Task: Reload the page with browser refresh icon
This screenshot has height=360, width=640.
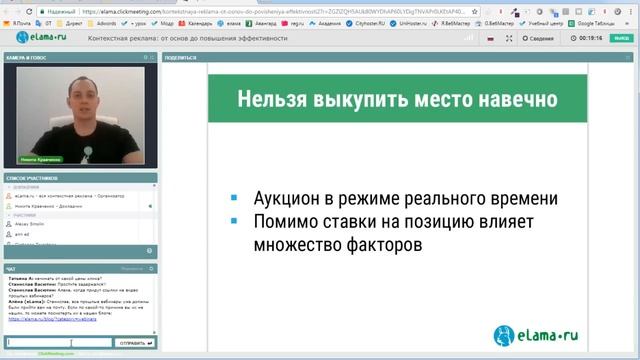Action: pyautogui.click(x=29, y=11)
